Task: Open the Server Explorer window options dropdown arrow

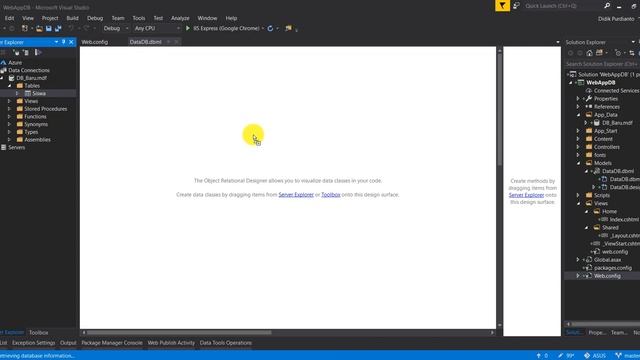Action: pyautogui.click(x=56, y=42)
